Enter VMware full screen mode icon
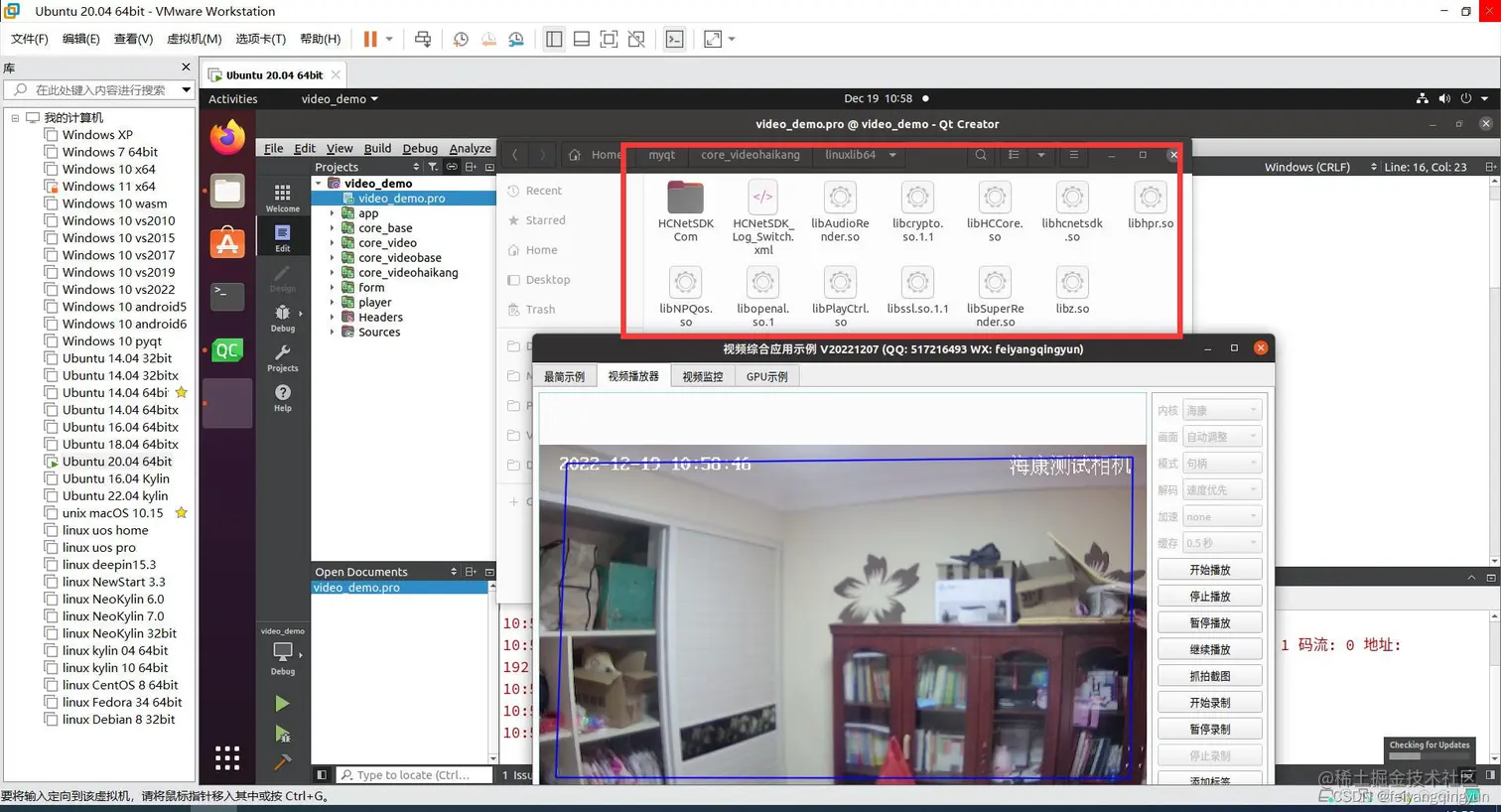 tap(610, 39)
